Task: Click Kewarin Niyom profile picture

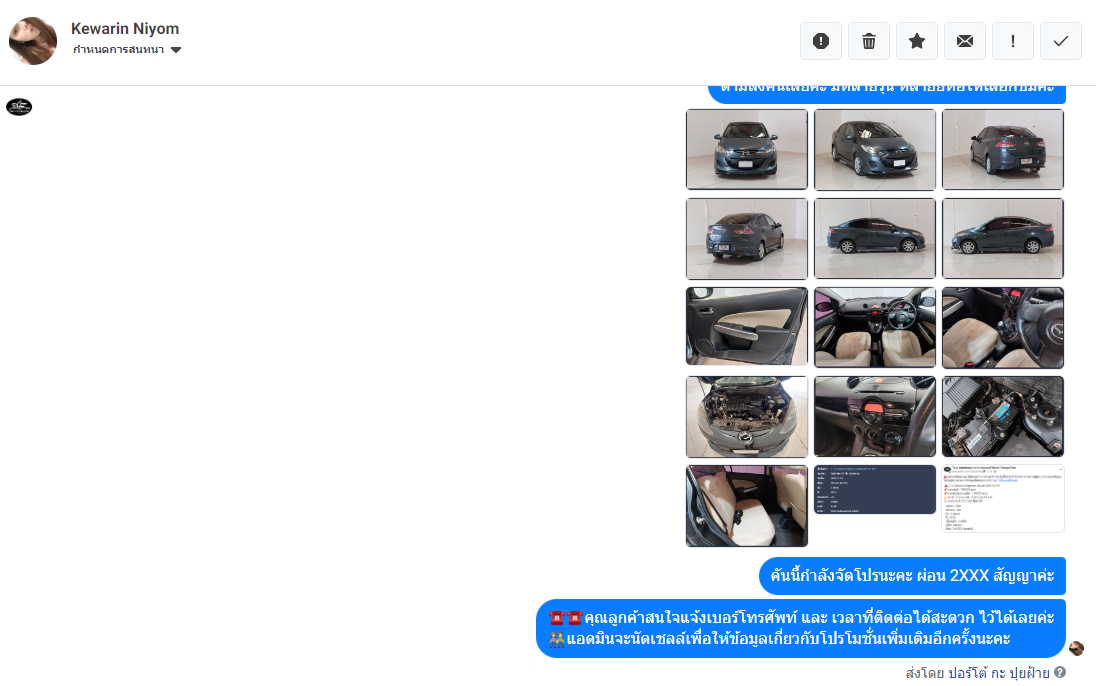Action: 33,41
